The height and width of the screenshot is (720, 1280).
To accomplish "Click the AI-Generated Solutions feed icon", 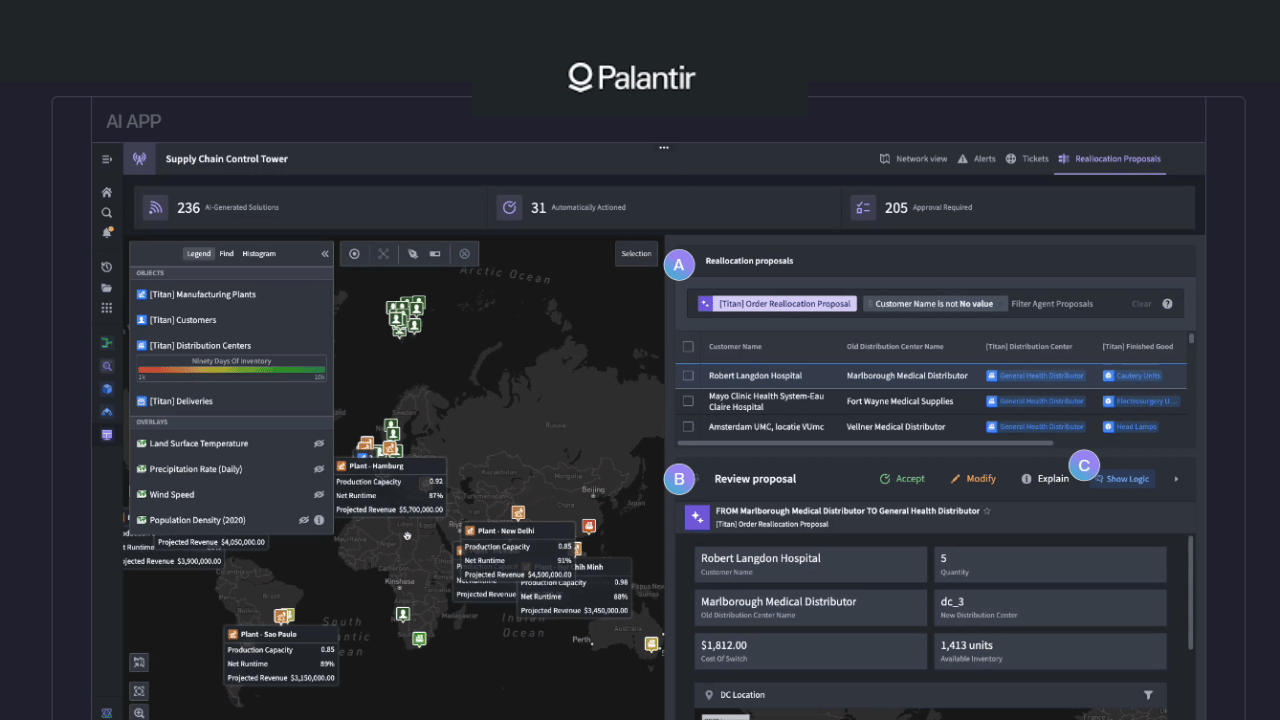I will 155,208.
